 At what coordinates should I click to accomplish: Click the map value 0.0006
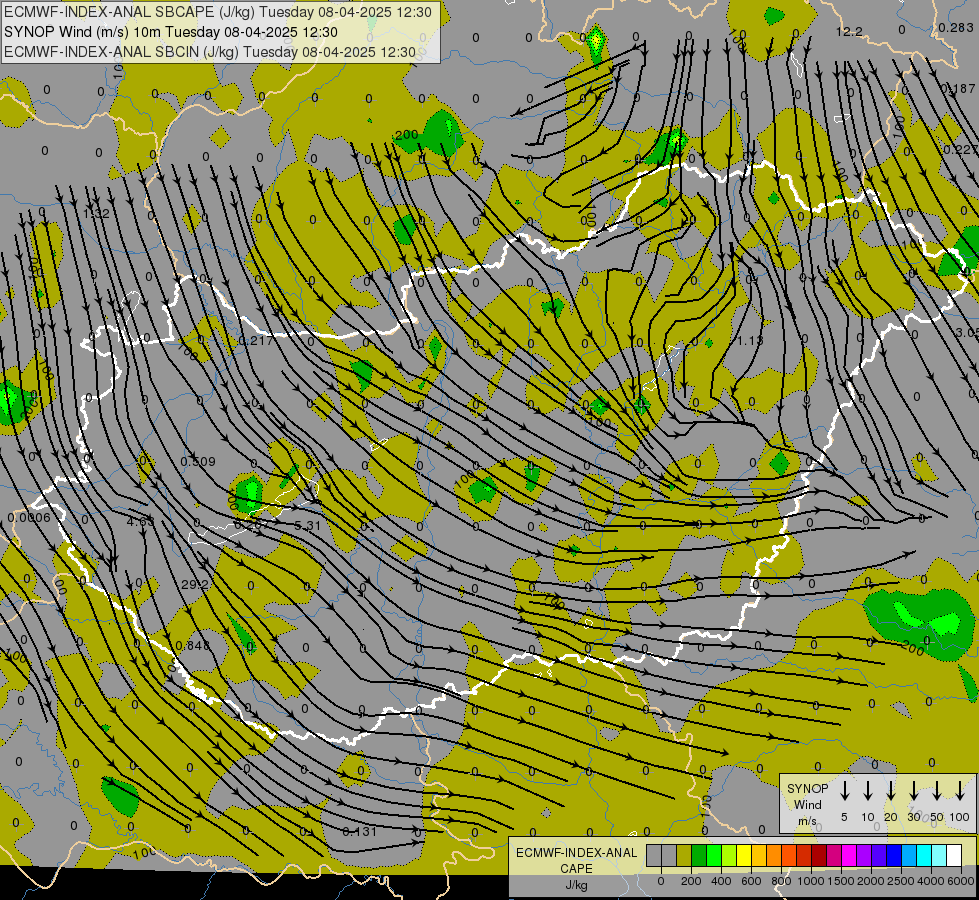pyautogui.click(x=29, y=518)
